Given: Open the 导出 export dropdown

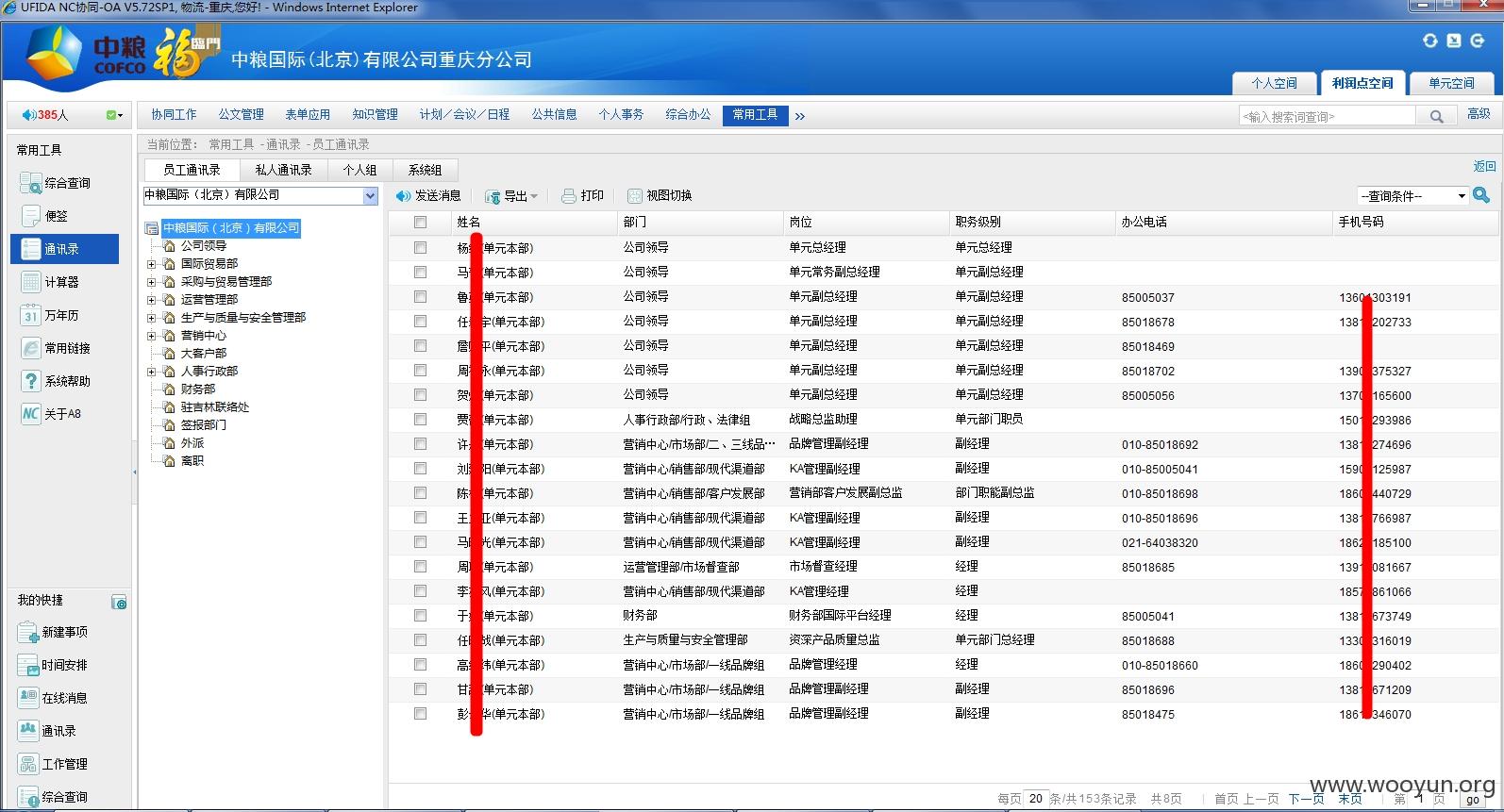Looking at the screenshot, I should (511, 195).
